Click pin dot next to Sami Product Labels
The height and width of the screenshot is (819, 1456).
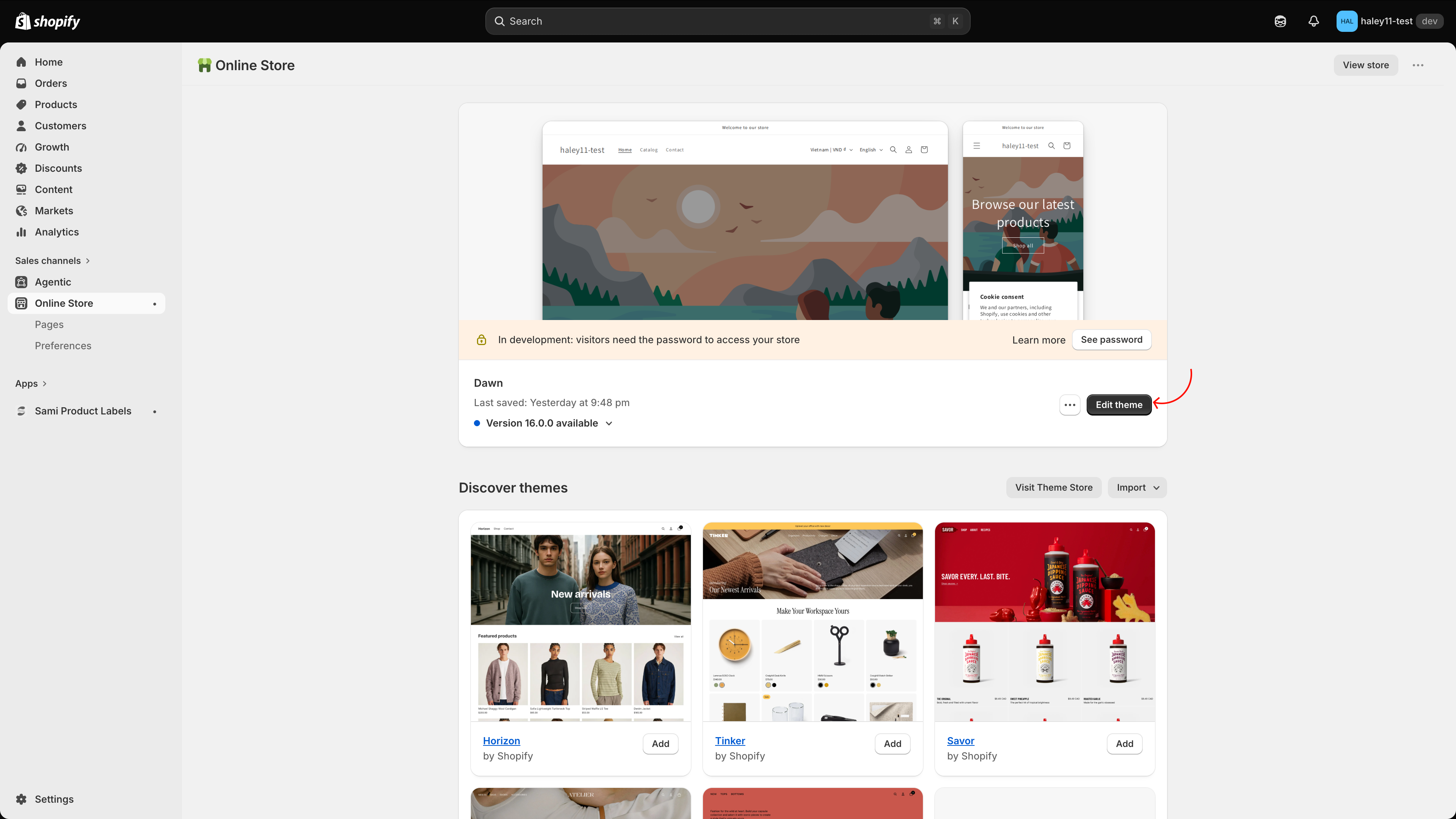tap(154, 411)
